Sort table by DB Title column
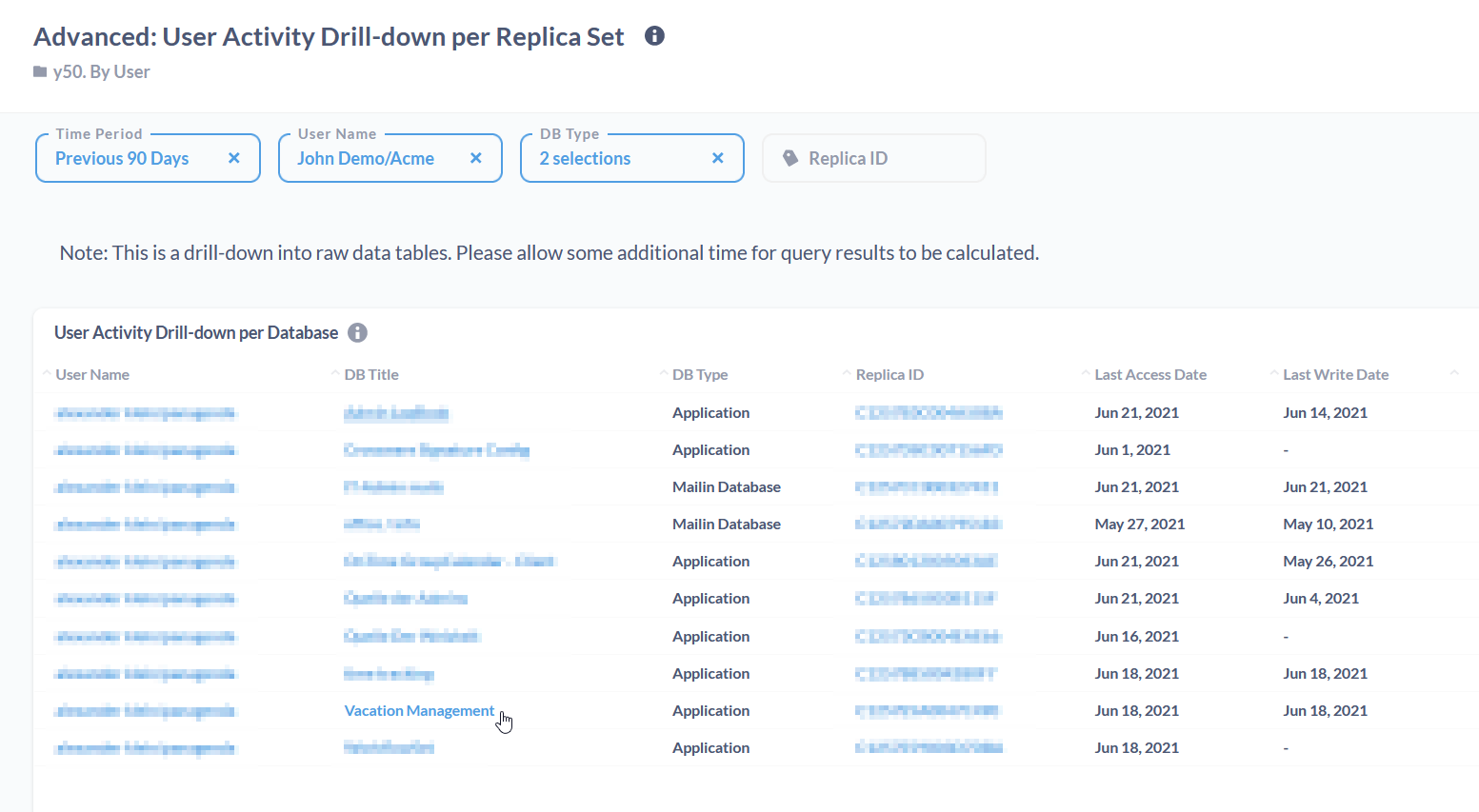This screenshot has height=812, width=1479. pyautogui.click(x=371, y=375)
